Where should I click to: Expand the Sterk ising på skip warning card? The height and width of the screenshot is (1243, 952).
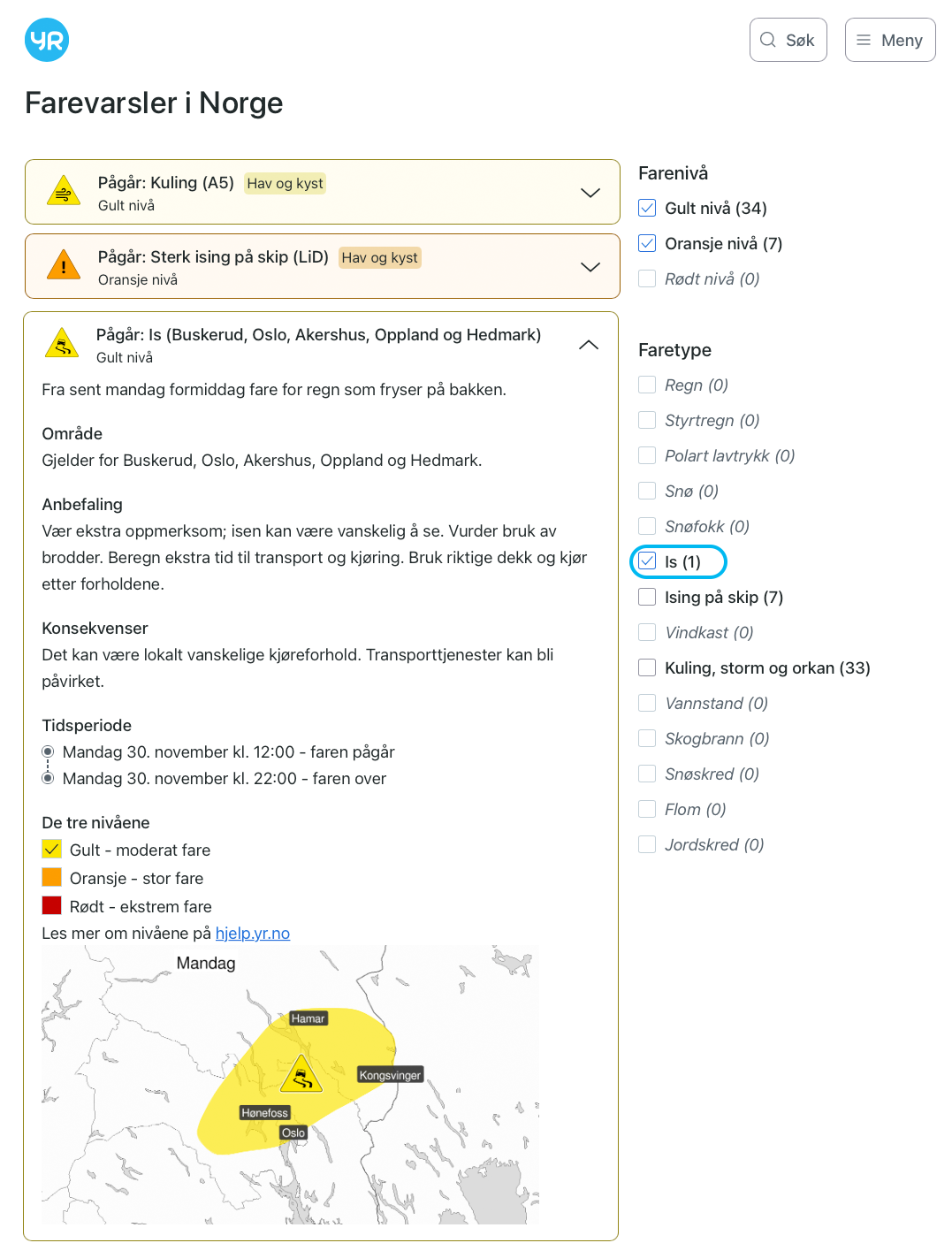click(x=323, y=266)
